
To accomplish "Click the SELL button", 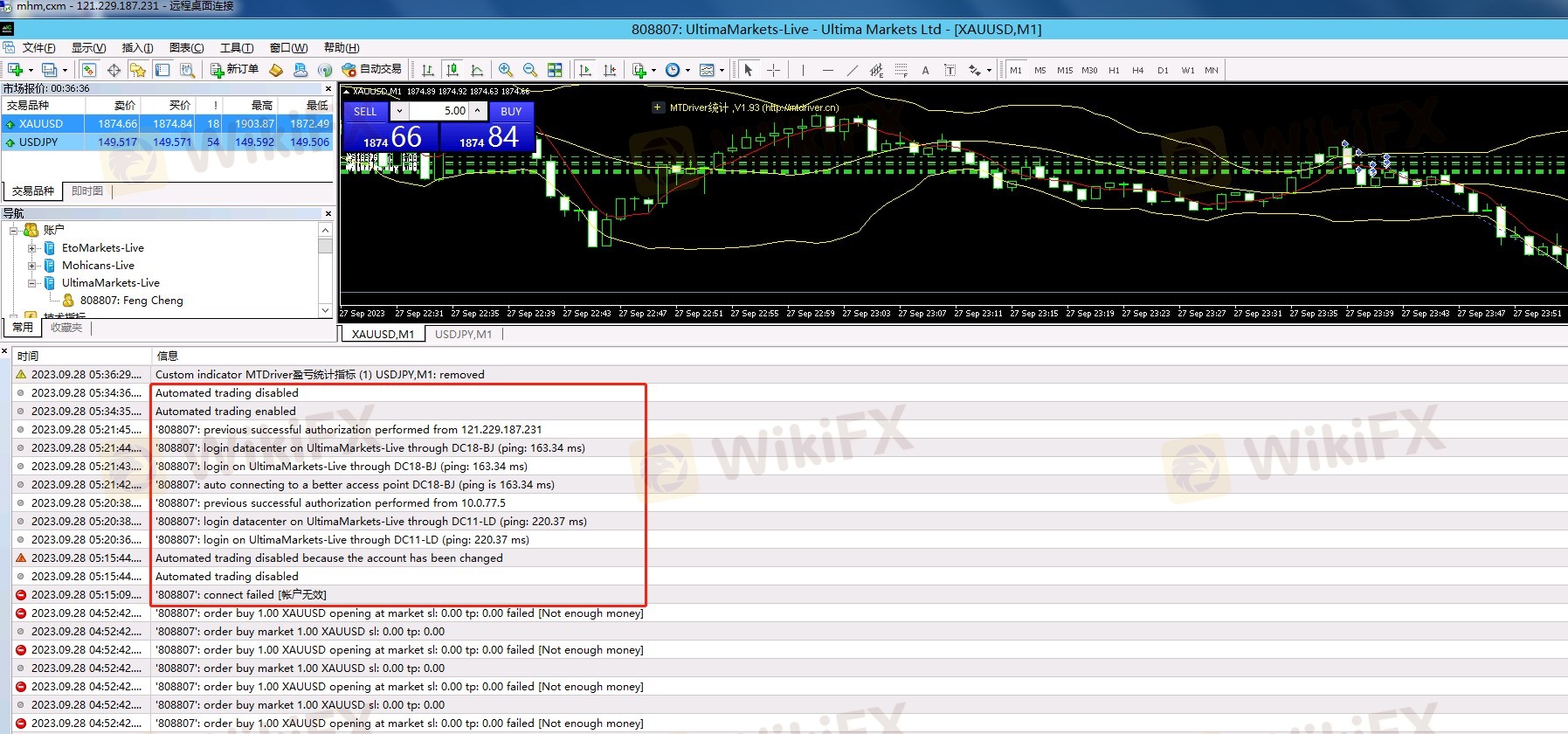I will (365, 111).
